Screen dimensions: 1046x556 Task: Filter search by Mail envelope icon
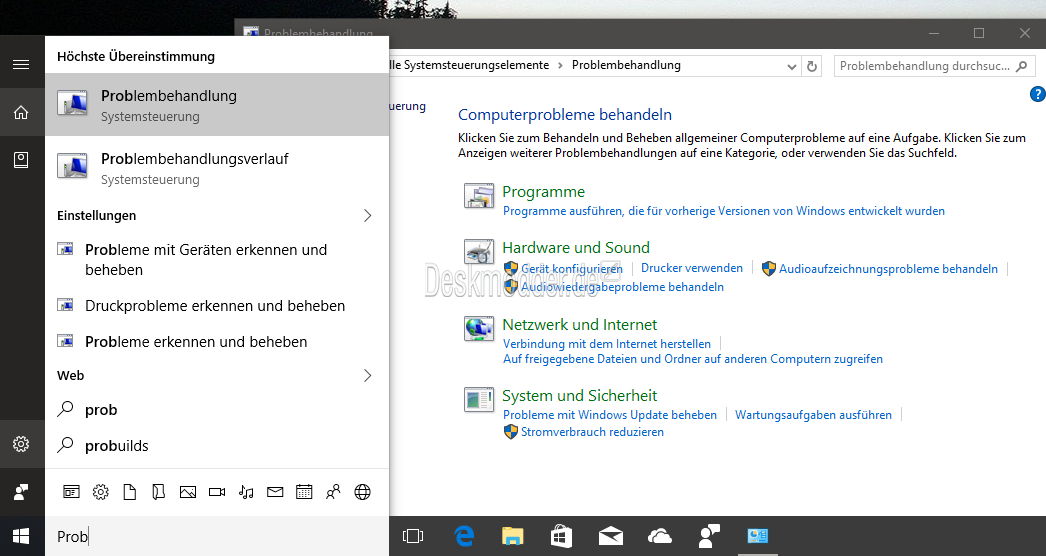(x=275, y=492)
